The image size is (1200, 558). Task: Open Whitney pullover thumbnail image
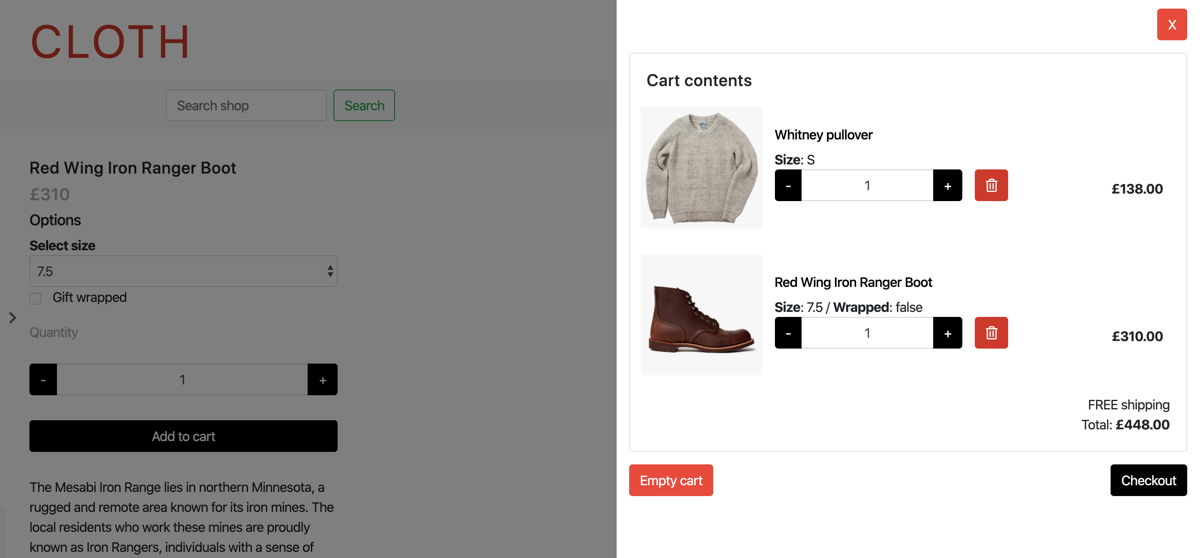point(701,167)
